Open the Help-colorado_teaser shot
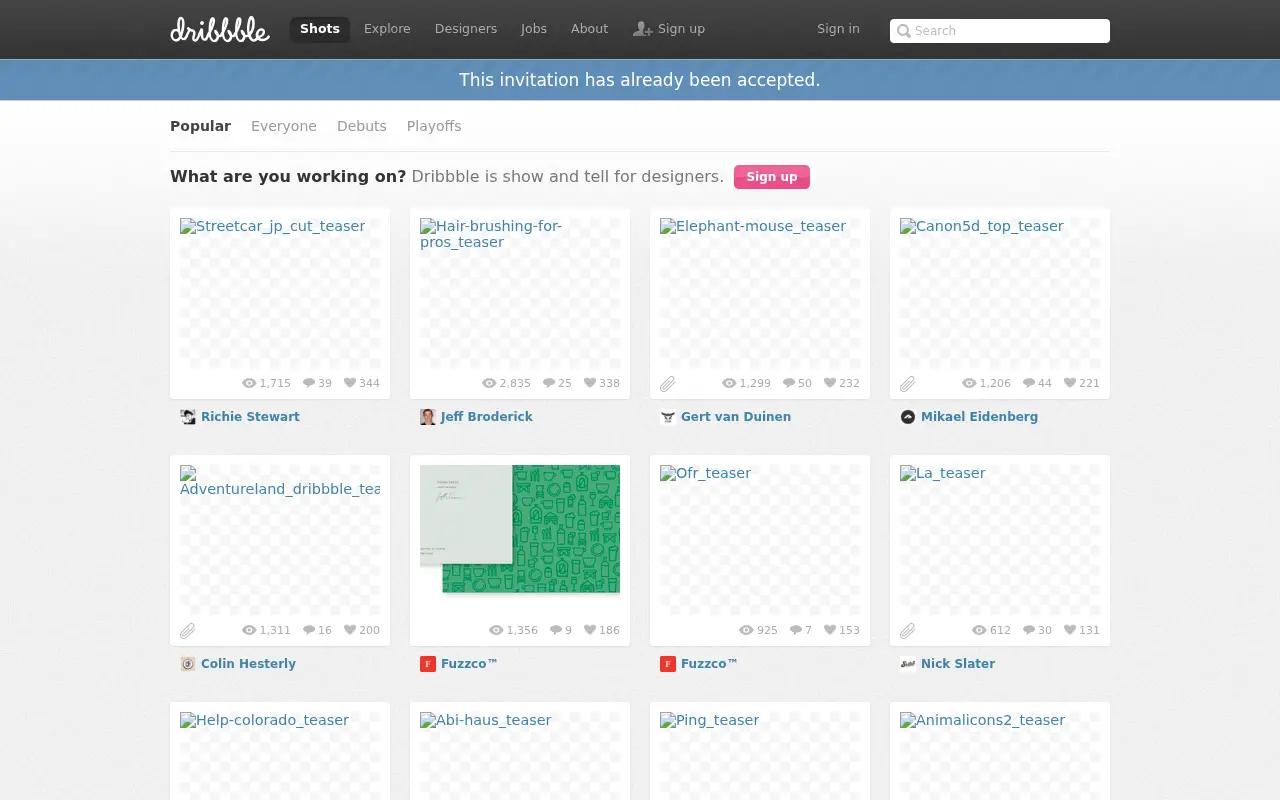This screenshot has height=800, width=1280. [280, 756]
